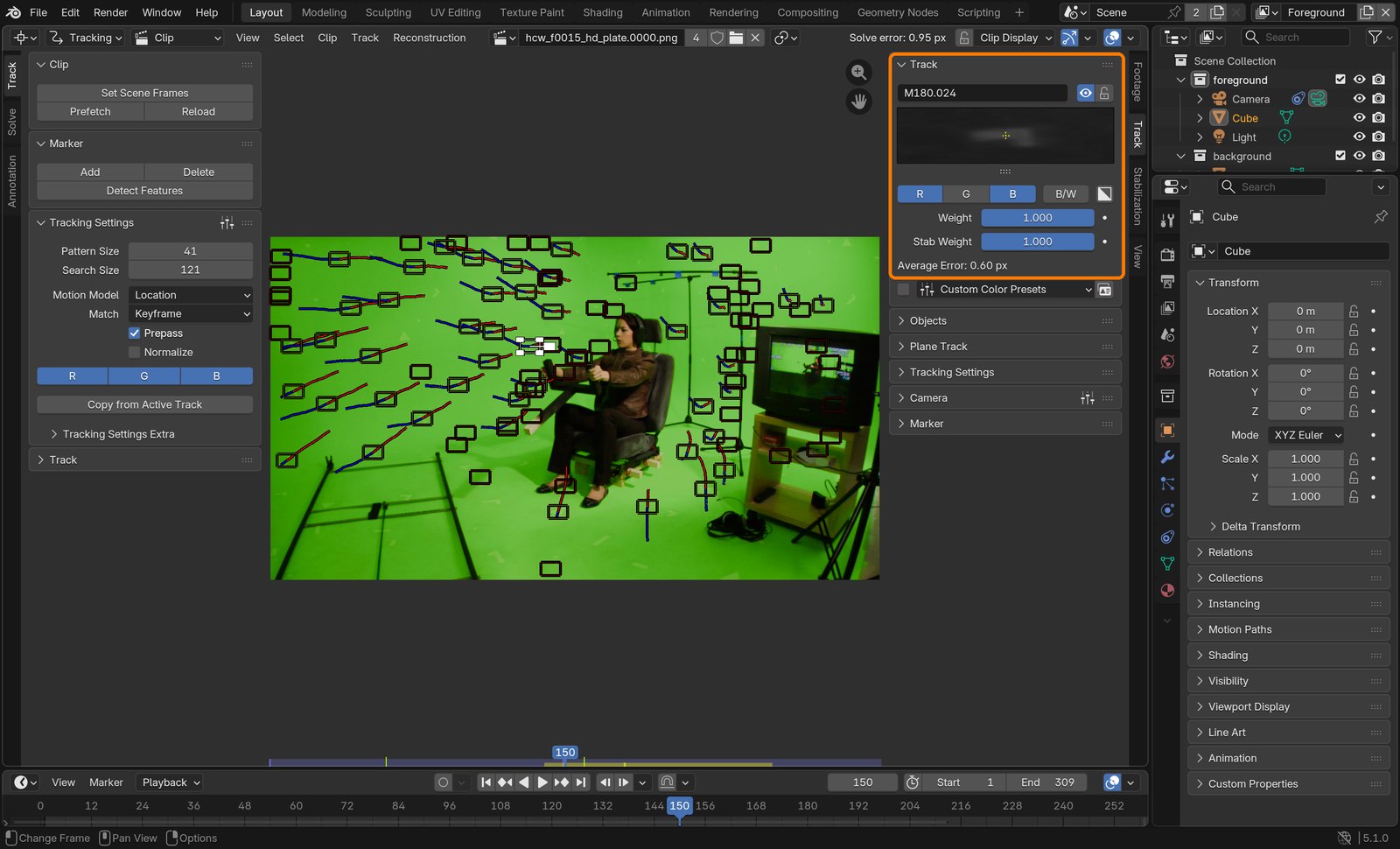The height and width of the screenshot is (849, 1400).
Task: Click Copy from Active Track
Action: 144,404
